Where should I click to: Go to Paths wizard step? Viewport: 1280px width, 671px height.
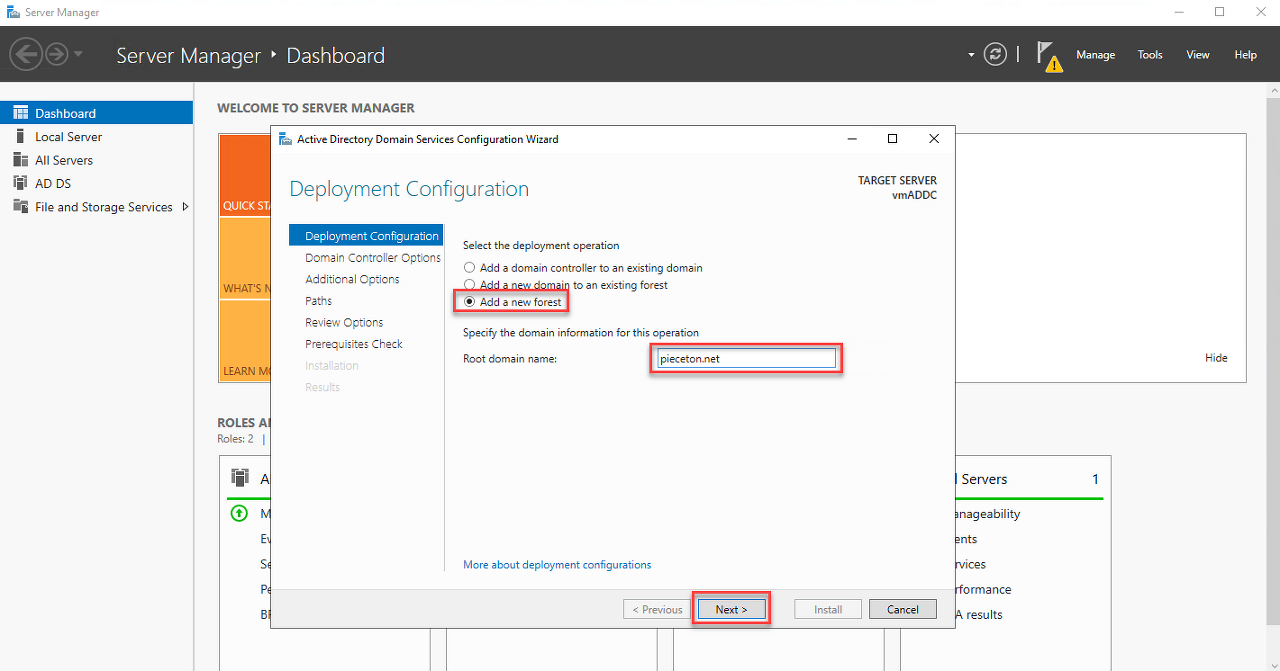click(x=318, y=301)
